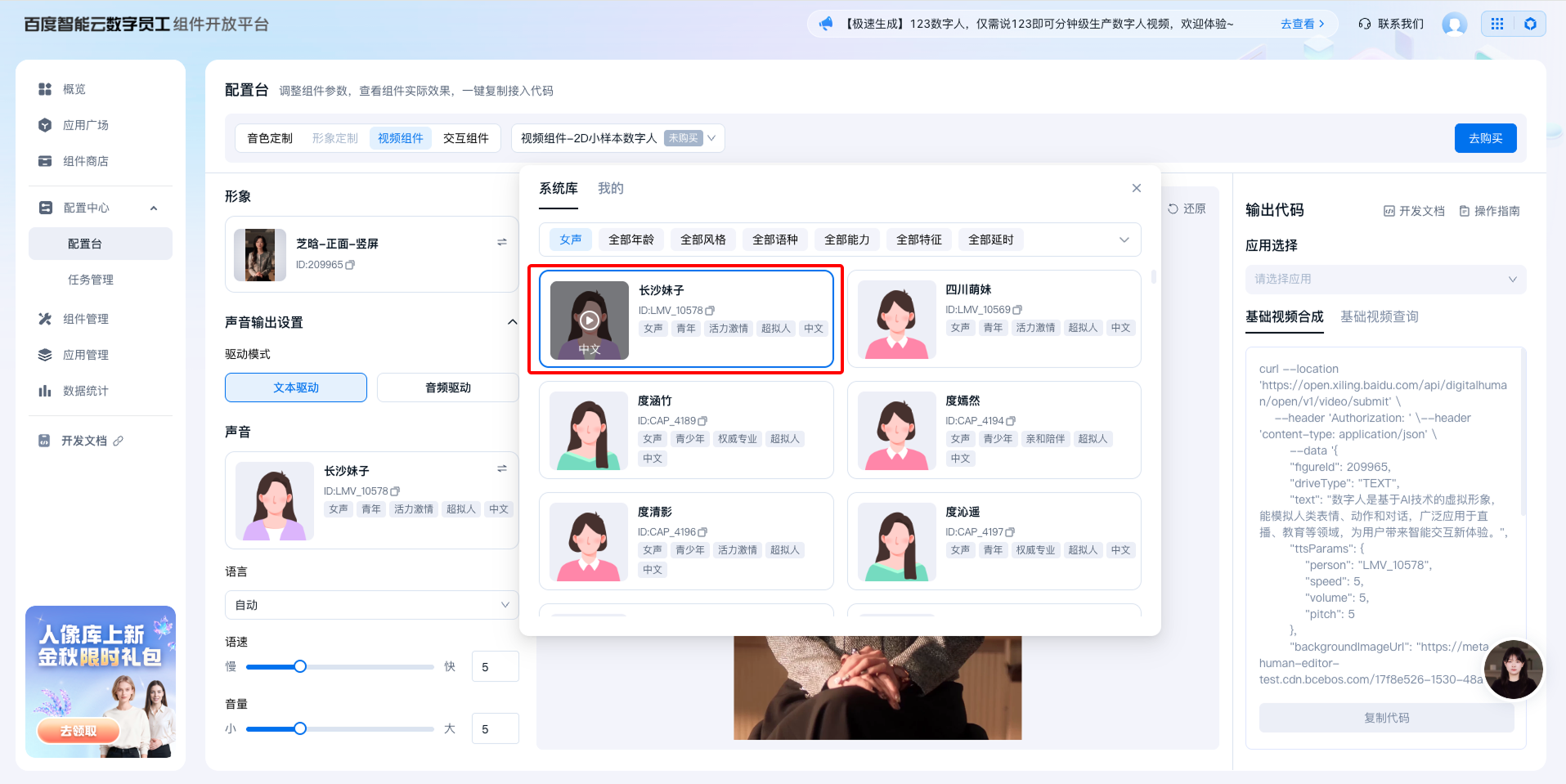The height and width of the screenshot is (784, 1566).
Task: Click the swap icon on the 芝晗 avatar card
Action: pyautogui.click(x=501, y=242)
